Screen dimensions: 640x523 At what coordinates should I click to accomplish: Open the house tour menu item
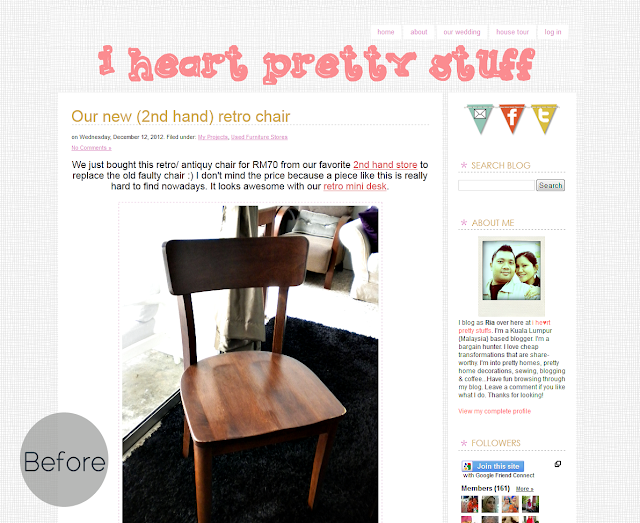[512, 32]
